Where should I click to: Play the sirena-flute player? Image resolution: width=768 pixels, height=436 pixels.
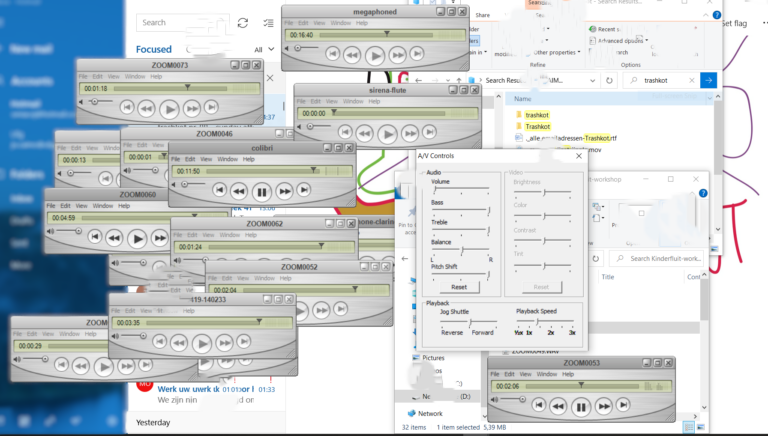click(387, 134)
